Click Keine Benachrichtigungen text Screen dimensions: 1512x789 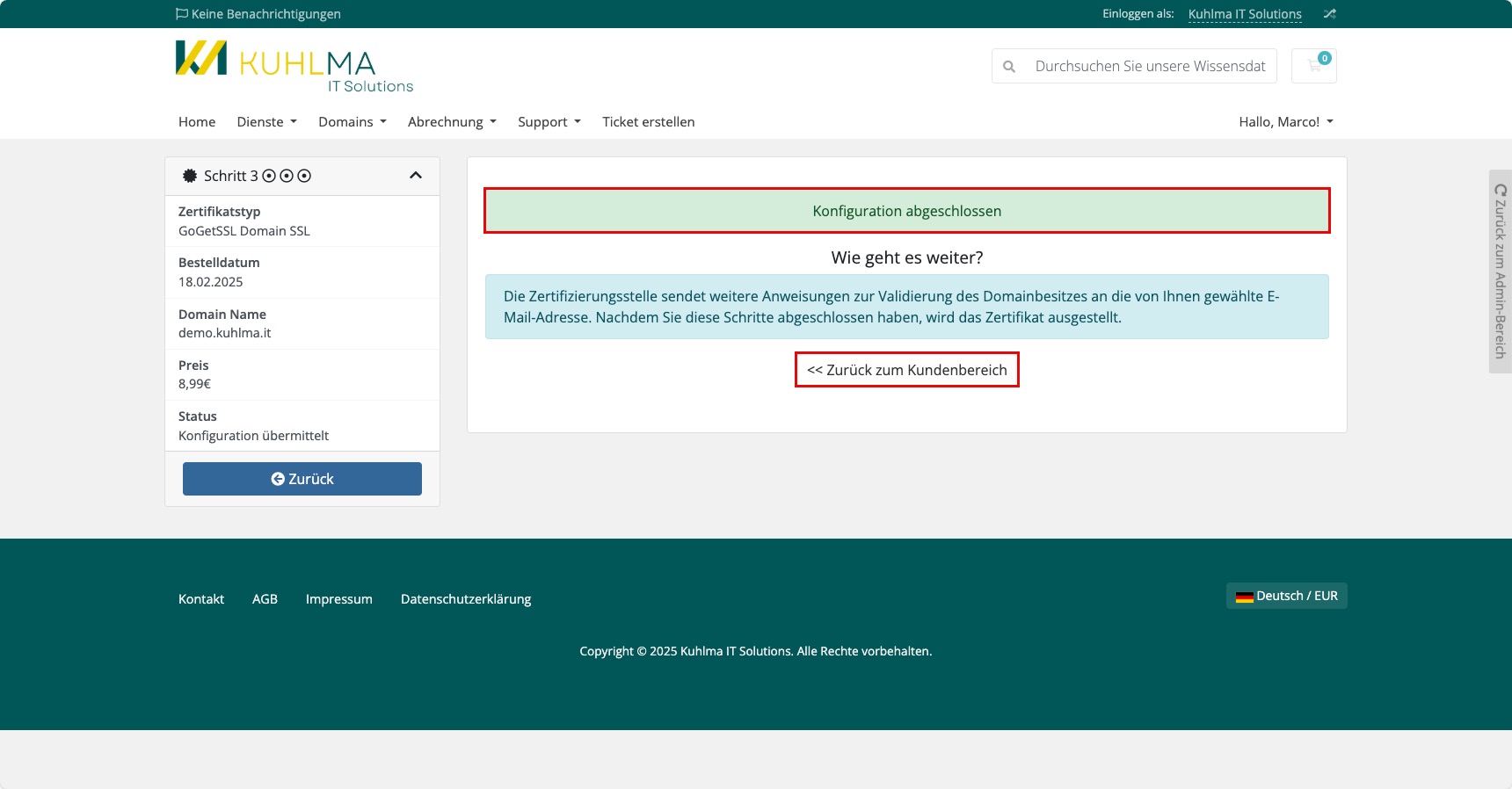(266, 14)
